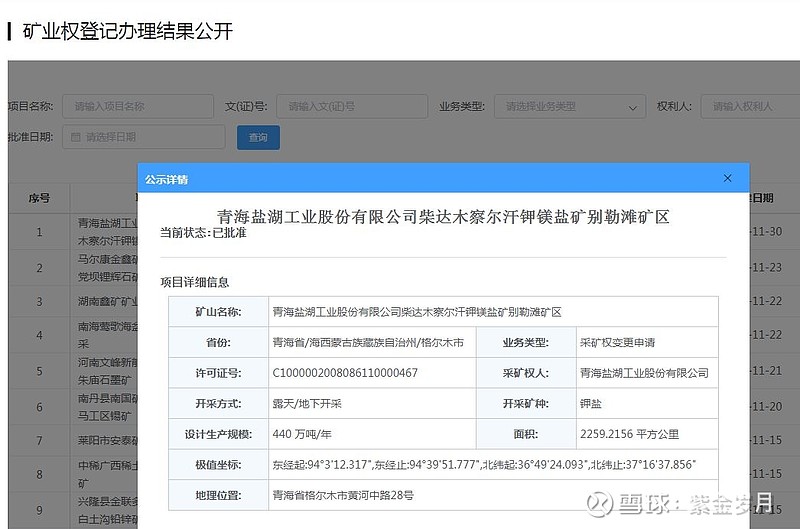Viewport: 800px width, 529px height.
Task: Click the 440 万吨/年 production scale value
Action: click(302, 434)
